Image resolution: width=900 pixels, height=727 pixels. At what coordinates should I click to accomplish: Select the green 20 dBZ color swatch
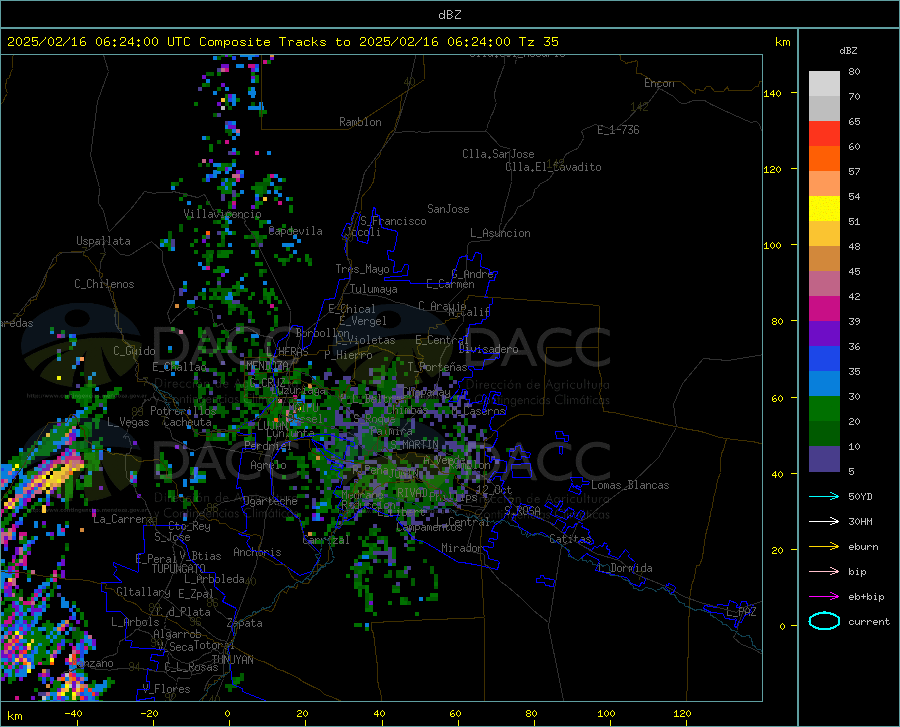[824, 409]
